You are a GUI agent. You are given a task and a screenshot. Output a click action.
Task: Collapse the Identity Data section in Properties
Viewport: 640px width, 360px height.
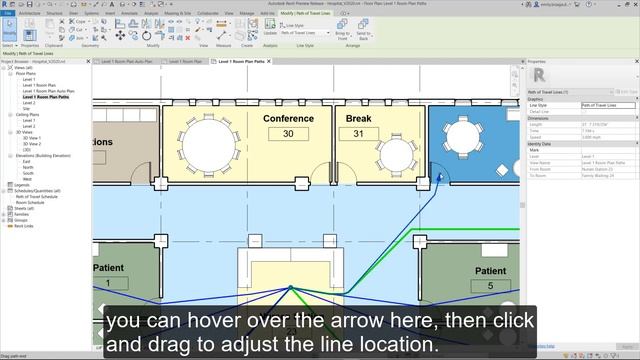tap(636, 144)
